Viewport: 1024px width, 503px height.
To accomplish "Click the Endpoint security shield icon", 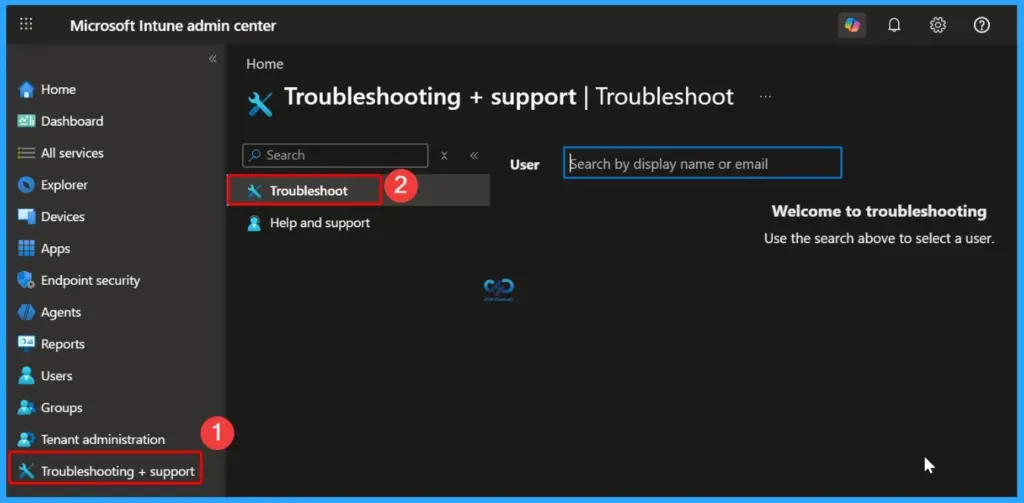I will [x=26, y=280].
